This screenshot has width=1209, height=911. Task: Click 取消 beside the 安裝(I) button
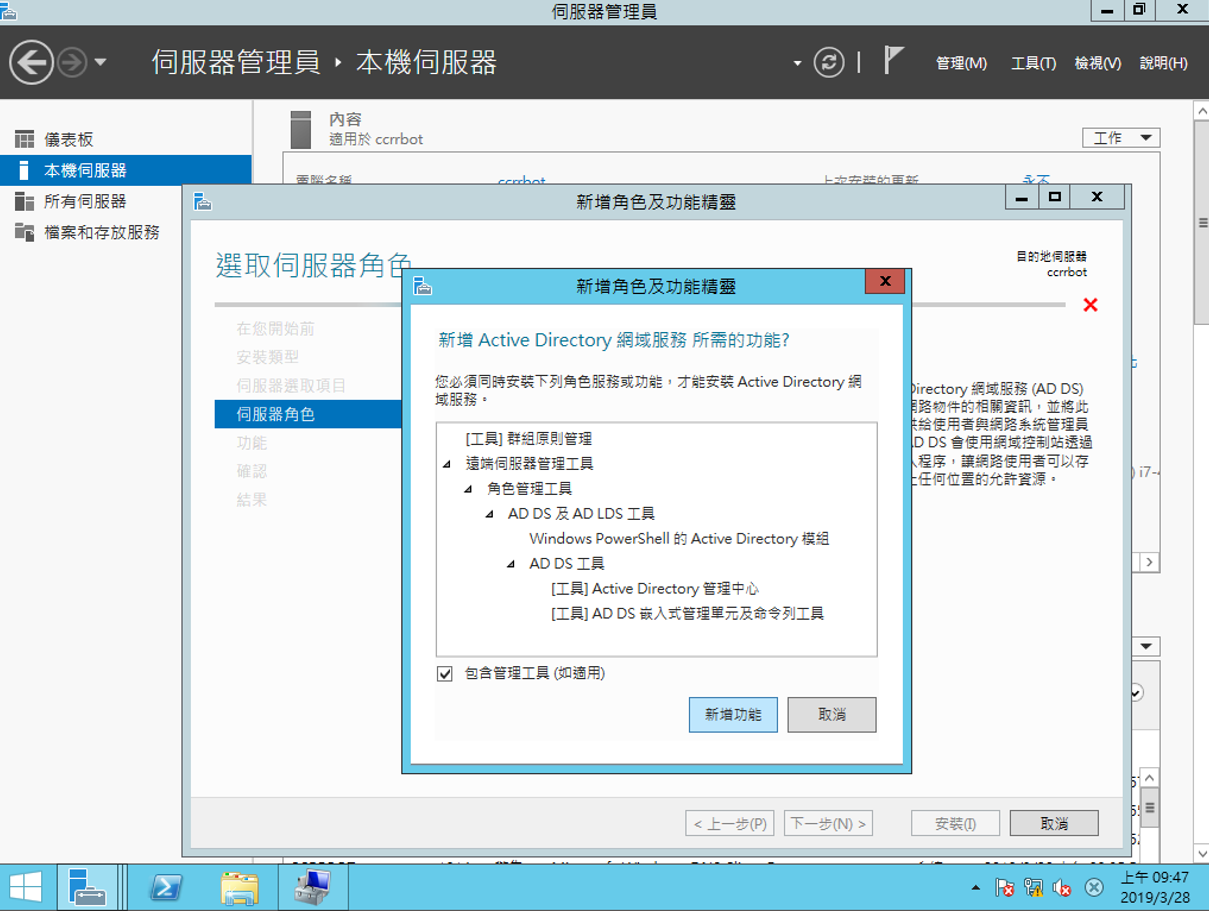click(x=1054, y=824)
